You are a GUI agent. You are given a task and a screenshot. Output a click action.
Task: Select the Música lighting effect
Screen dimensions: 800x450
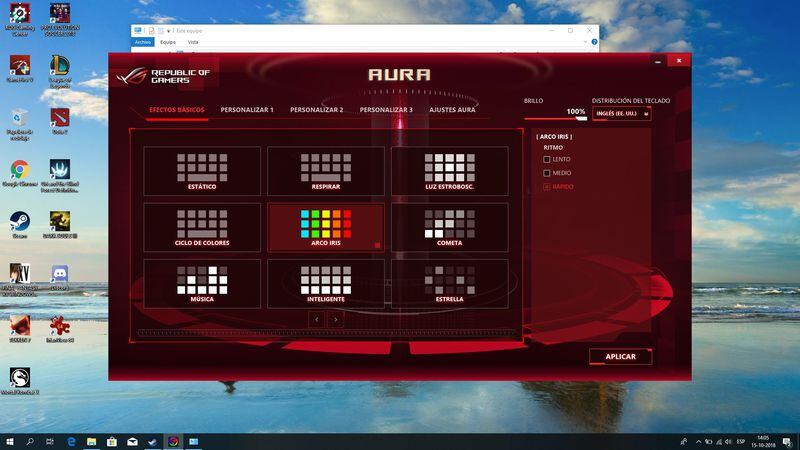click(x=202, y=284)
